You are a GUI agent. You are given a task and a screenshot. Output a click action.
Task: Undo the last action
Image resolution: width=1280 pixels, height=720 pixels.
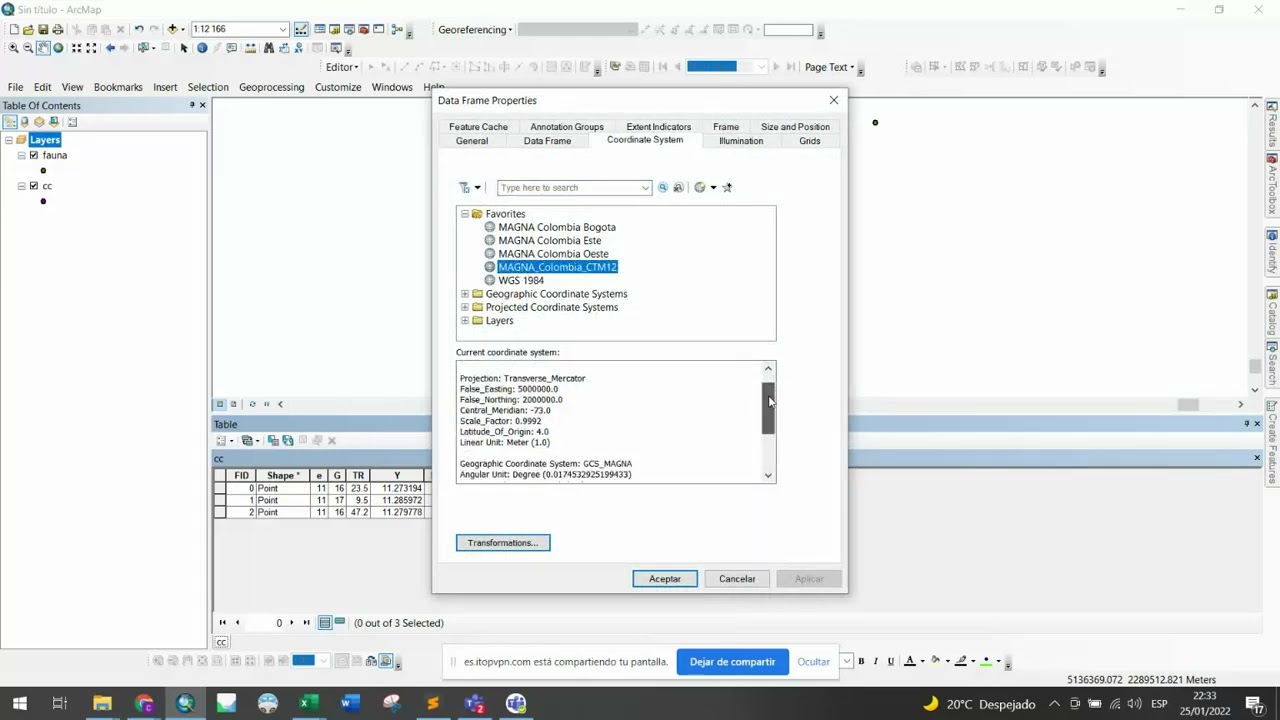139,30
